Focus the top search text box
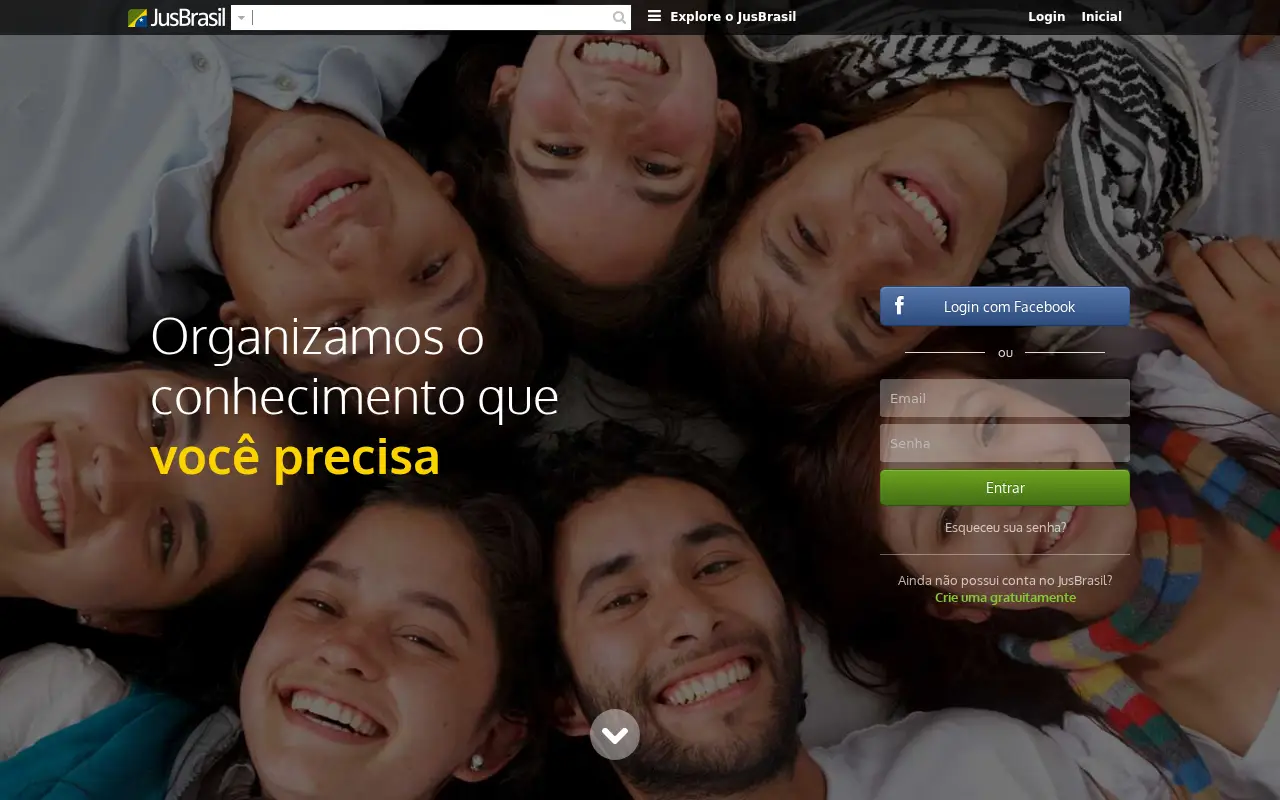The height and width of the screenshot is (800, 1280). [430, 17]
